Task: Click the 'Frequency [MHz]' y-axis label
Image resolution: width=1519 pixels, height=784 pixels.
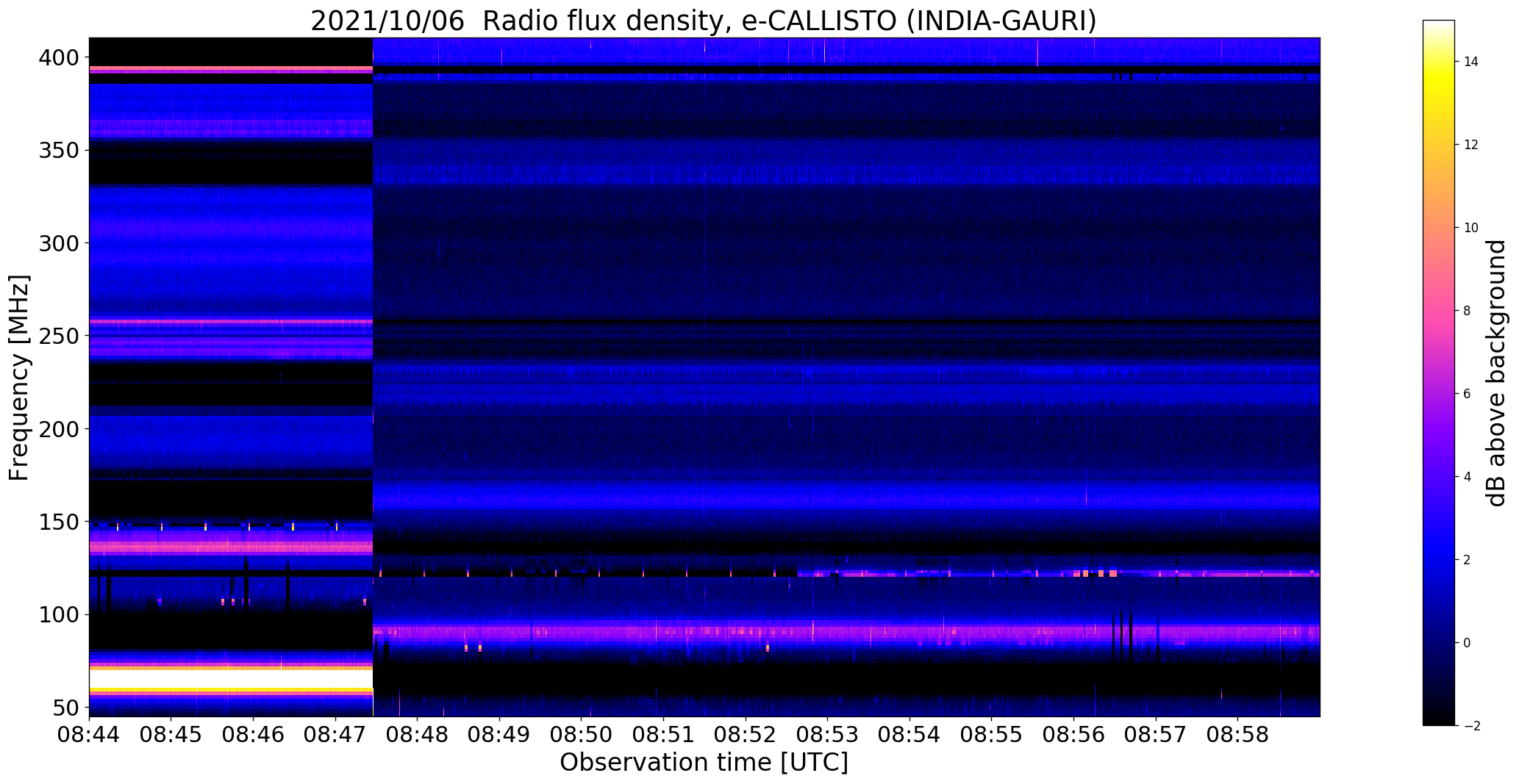Action: (x=19, y=378)
